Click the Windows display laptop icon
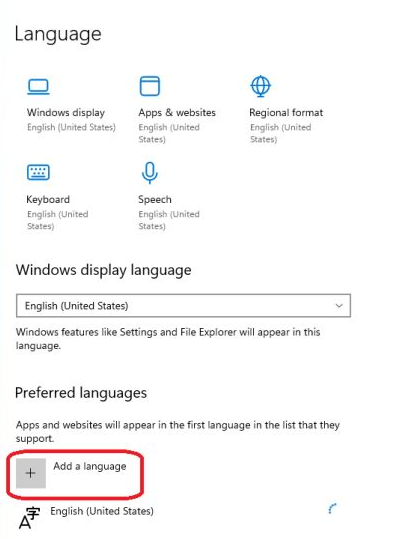The width and height of the screenshot is (401, 539). 38,86
